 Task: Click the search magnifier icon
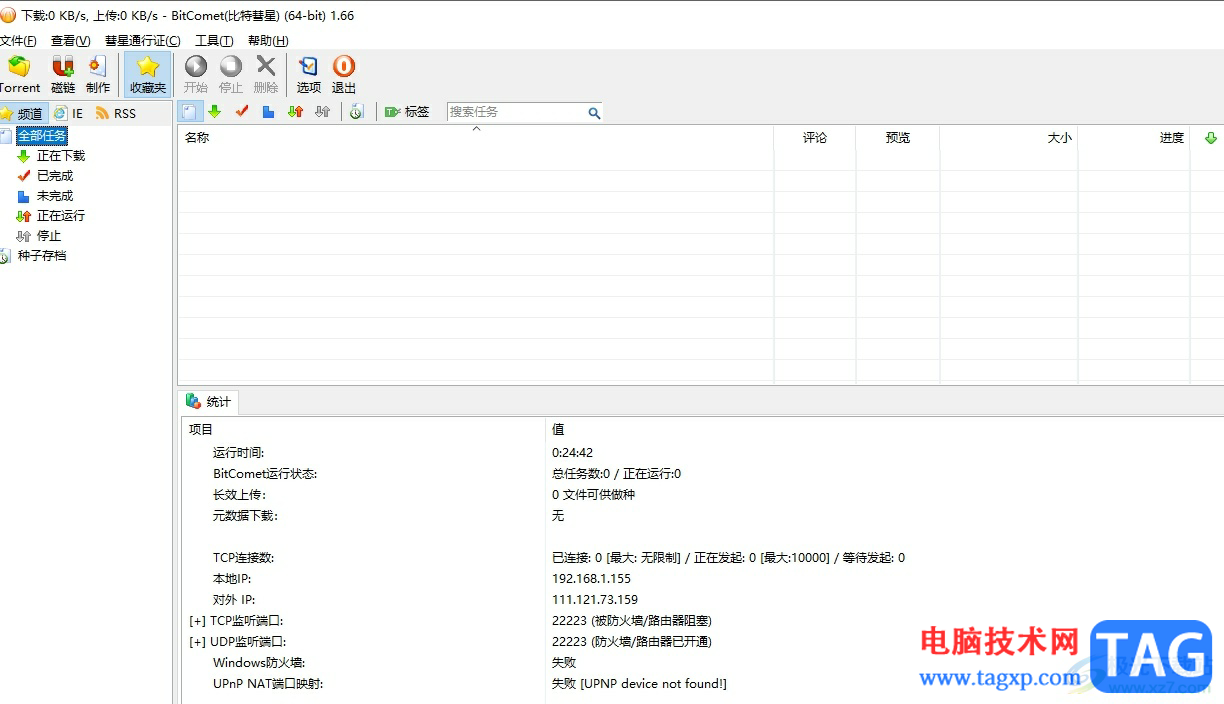[x=594, y=113]
